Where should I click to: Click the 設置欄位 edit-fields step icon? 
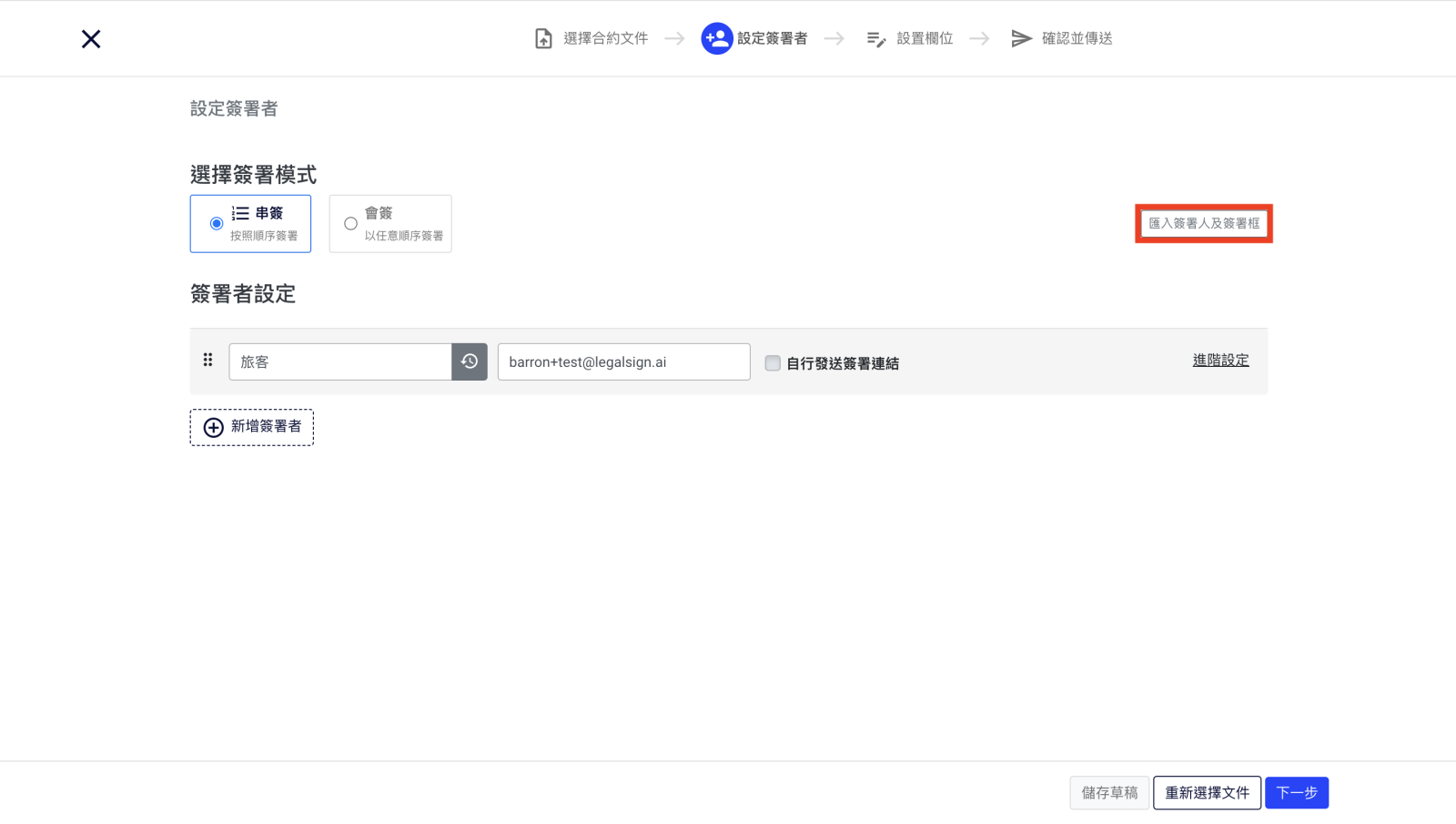tap(876, 39)
